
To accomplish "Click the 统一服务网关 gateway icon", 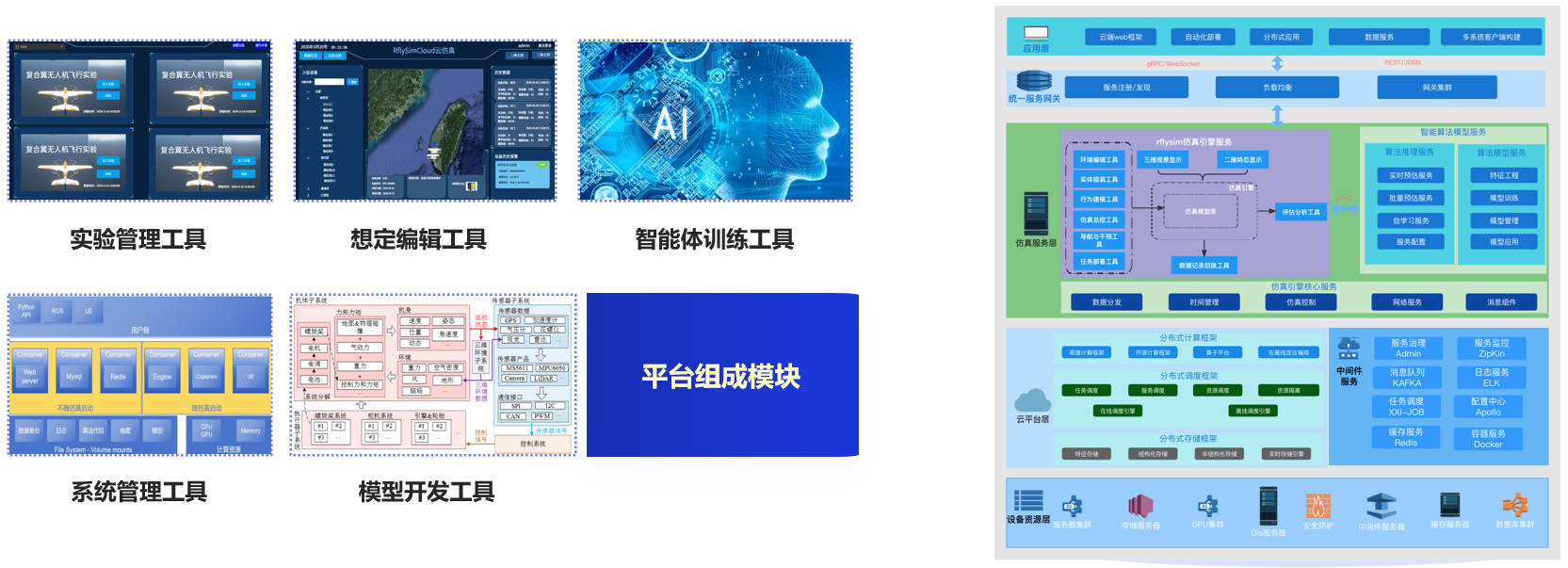I will (x=1033, y=82).
